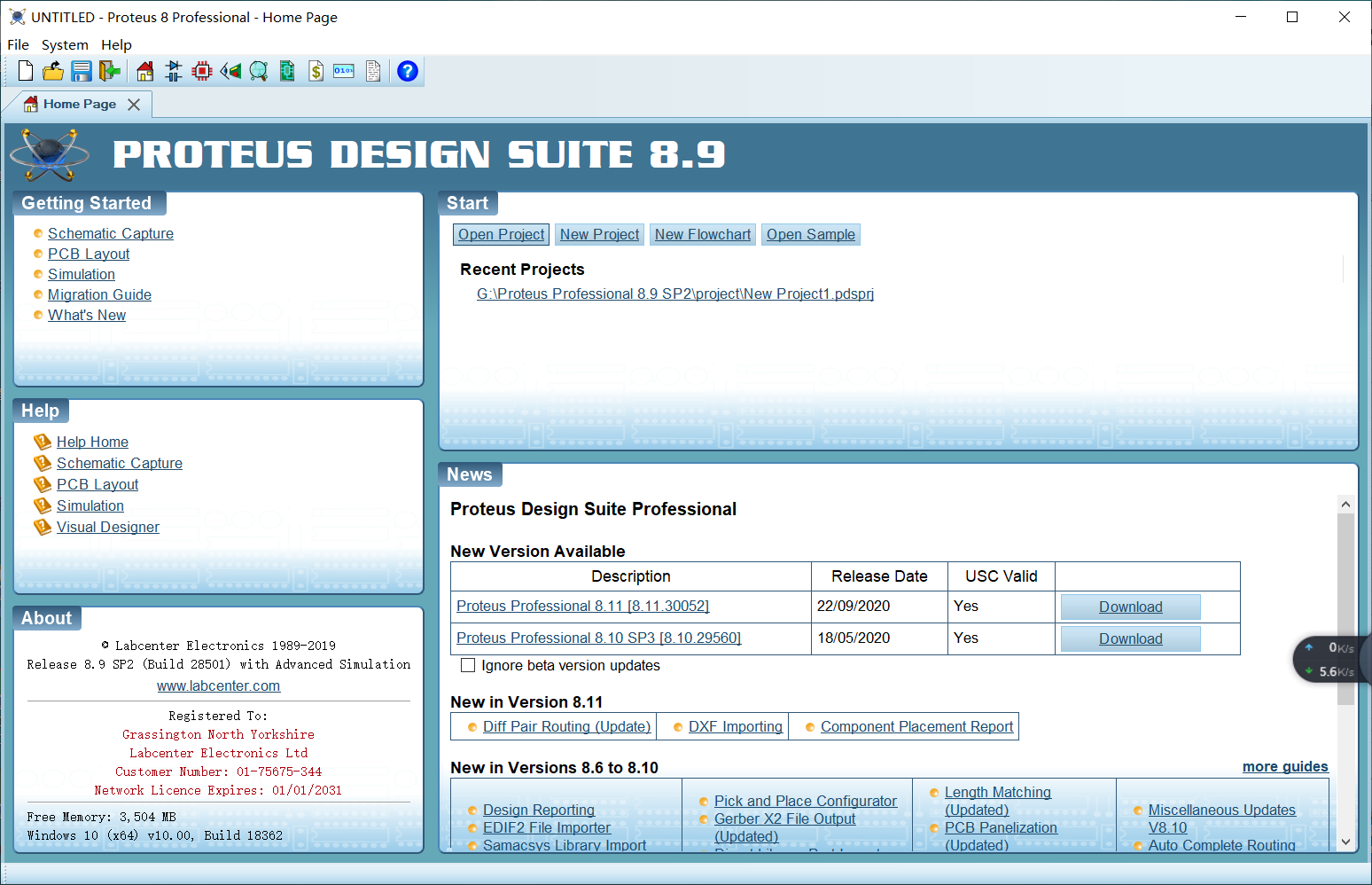This screenshot has height=885, width=1372.
Task: Click the network speed monitor widget
Action: [1332, 660]
